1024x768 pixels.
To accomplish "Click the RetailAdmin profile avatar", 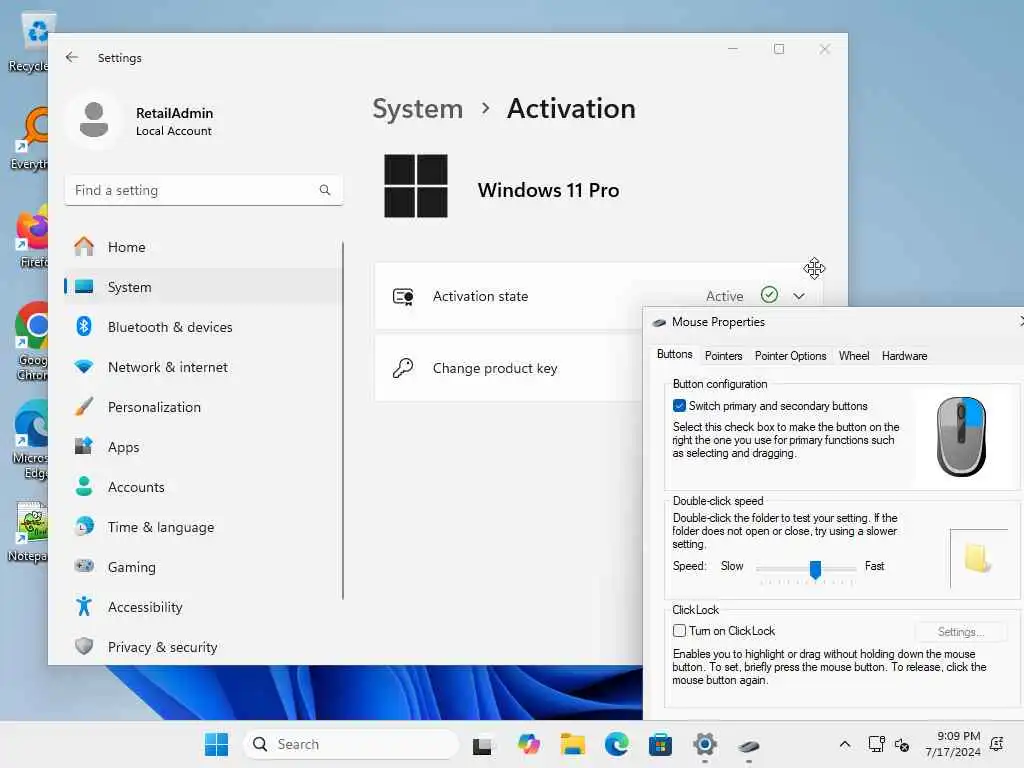I will (x=94, y=120).
